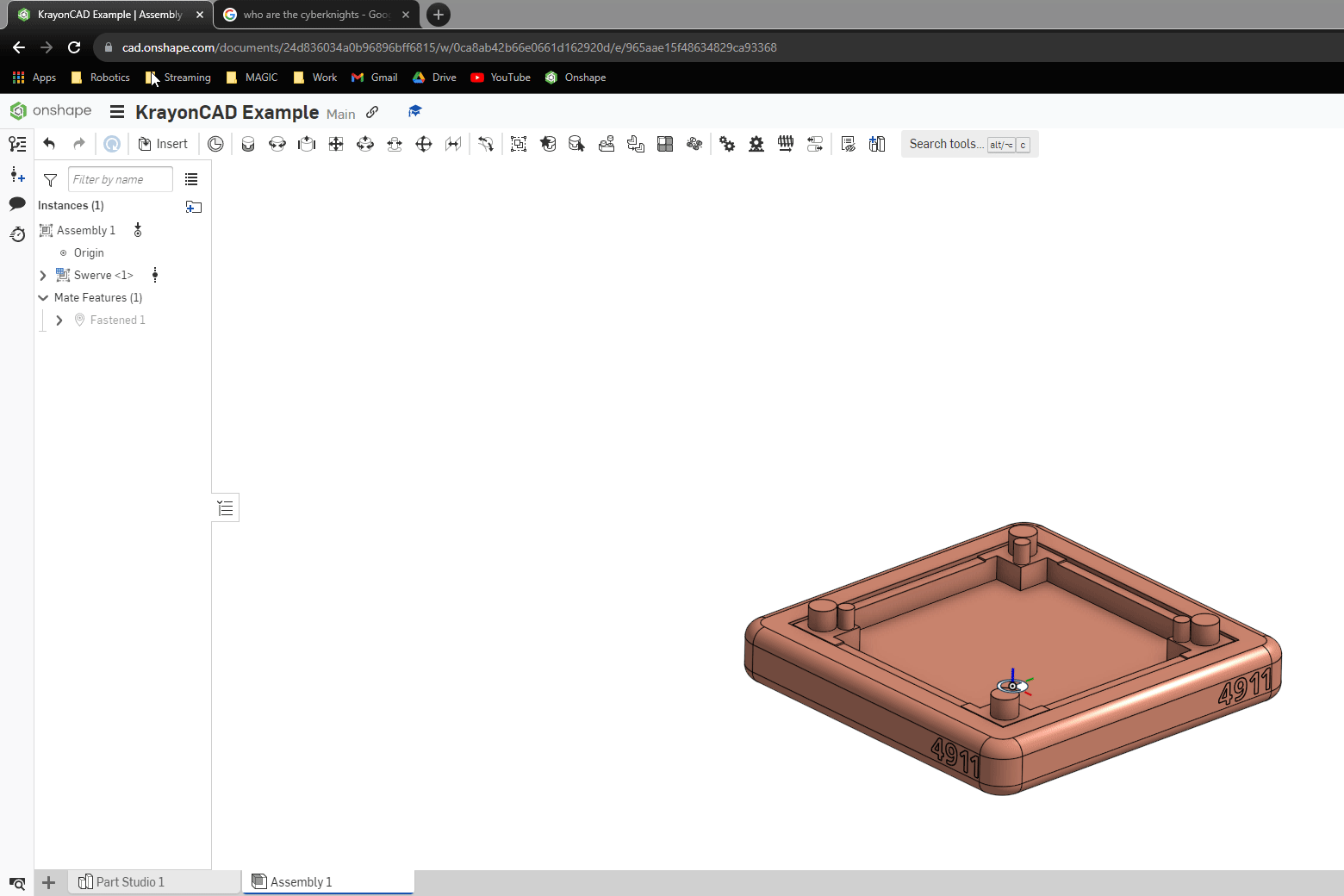Expand the Swerve <1> subassembly
The image size is (1344, 896).
coord(43,276)
